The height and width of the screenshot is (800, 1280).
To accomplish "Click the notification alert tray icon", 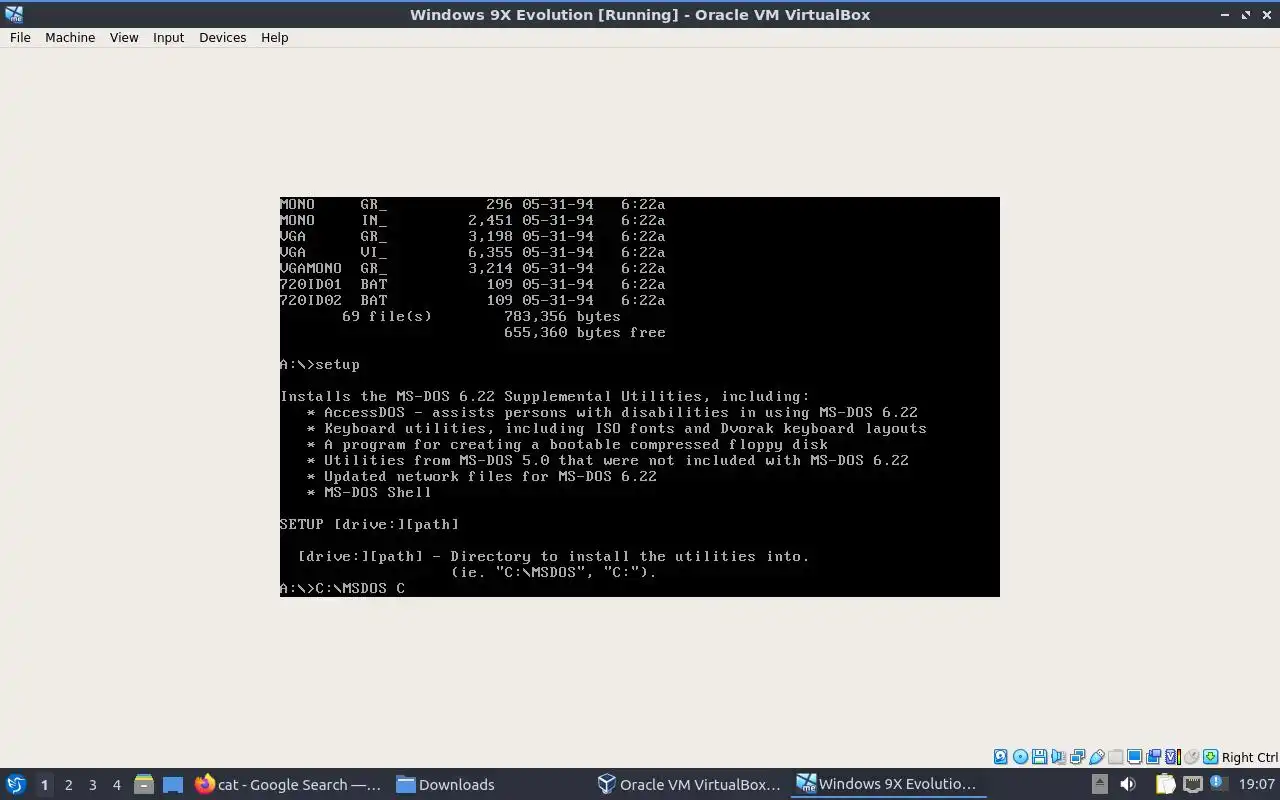I will coord(1219,783).
